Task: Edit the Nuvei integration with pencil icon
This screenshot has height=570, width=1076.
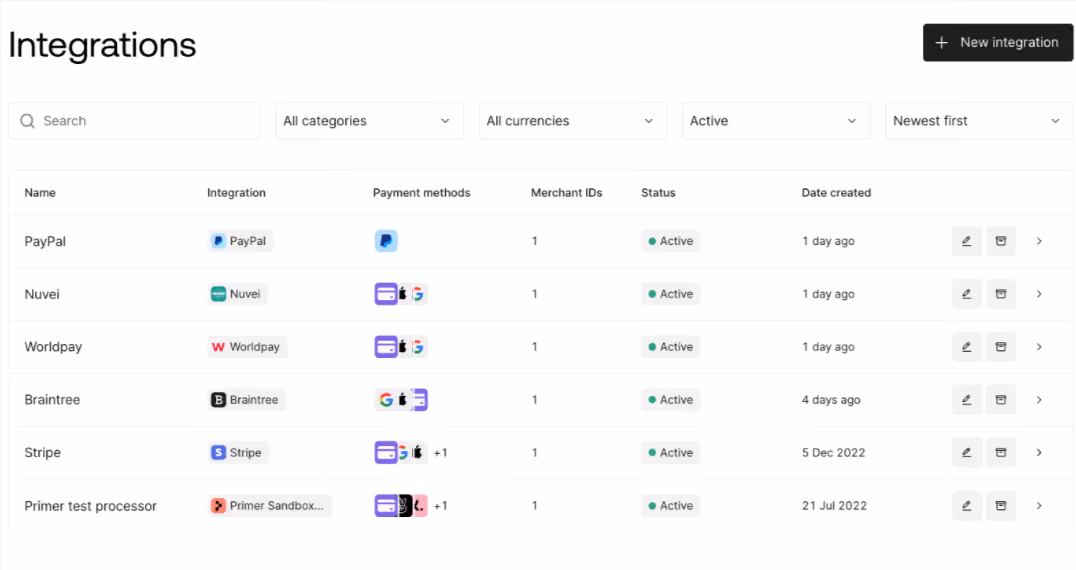Action: 966,294
